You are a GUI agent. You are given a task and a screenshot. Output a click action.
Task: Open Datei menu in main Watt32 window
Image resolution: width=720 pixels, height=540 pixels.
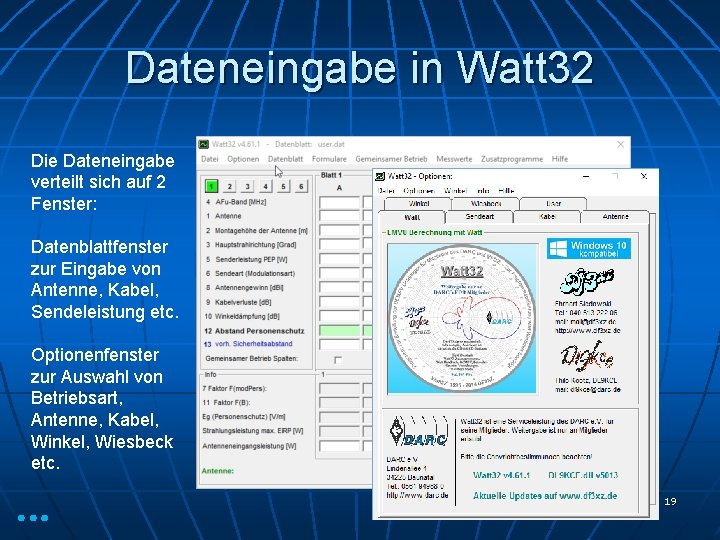[209, 159]
